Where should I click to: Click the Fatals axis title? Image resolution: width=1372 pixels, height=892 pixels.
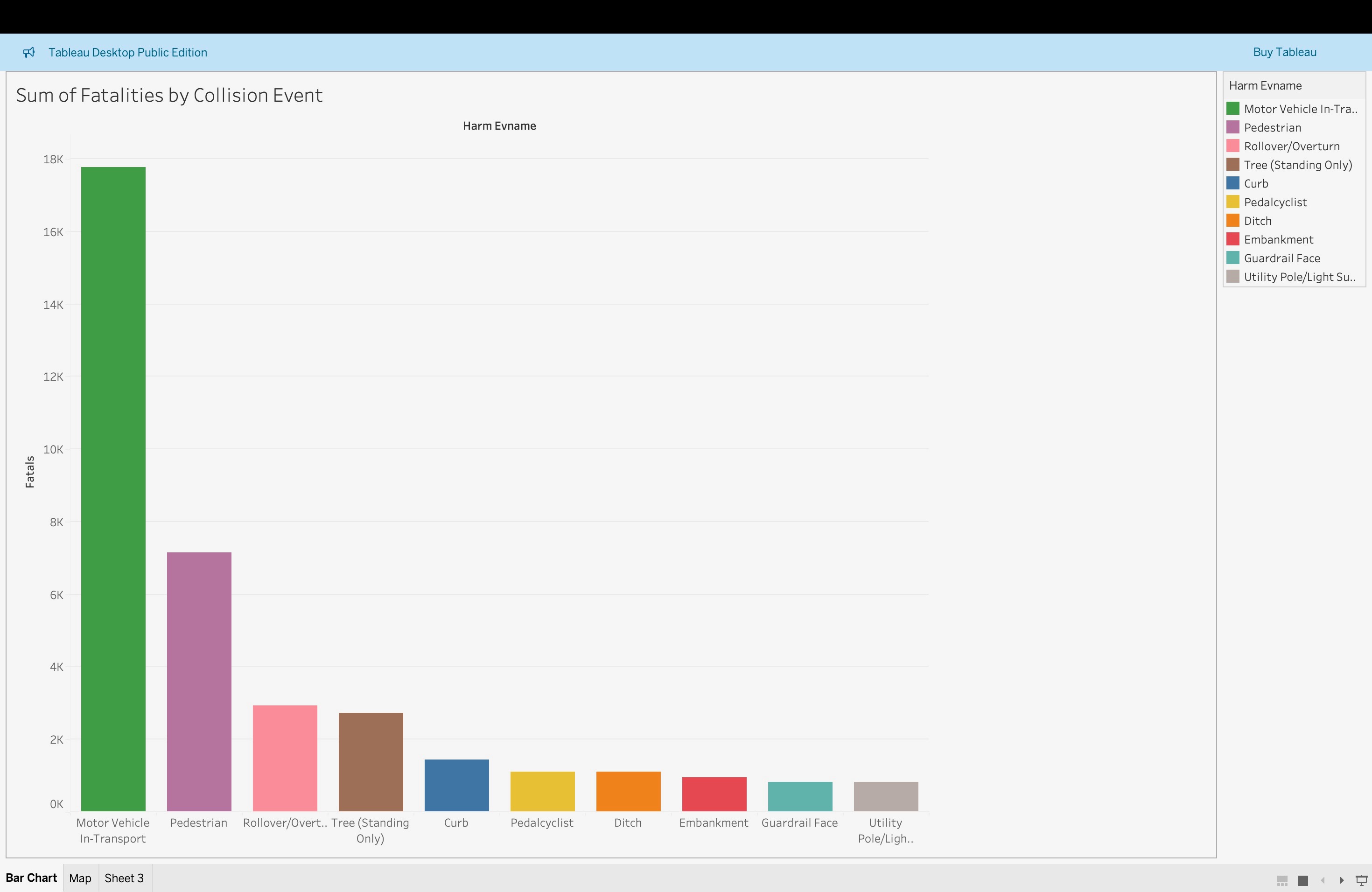coord(30,472)
